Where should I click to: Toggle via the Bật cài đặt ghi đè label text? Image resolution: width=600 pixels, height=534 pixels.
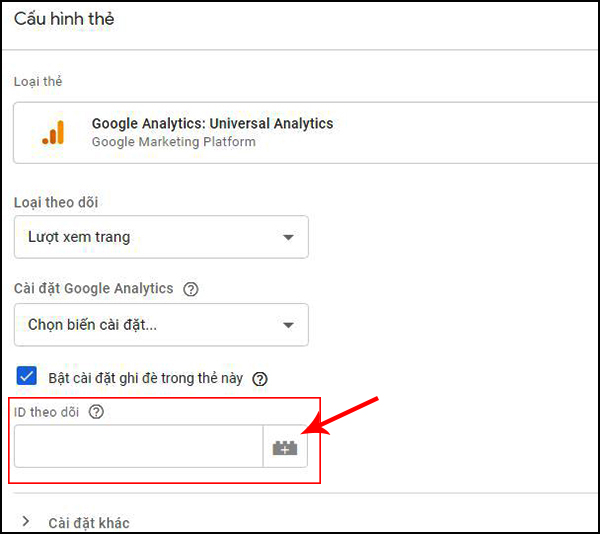(145, 378)
